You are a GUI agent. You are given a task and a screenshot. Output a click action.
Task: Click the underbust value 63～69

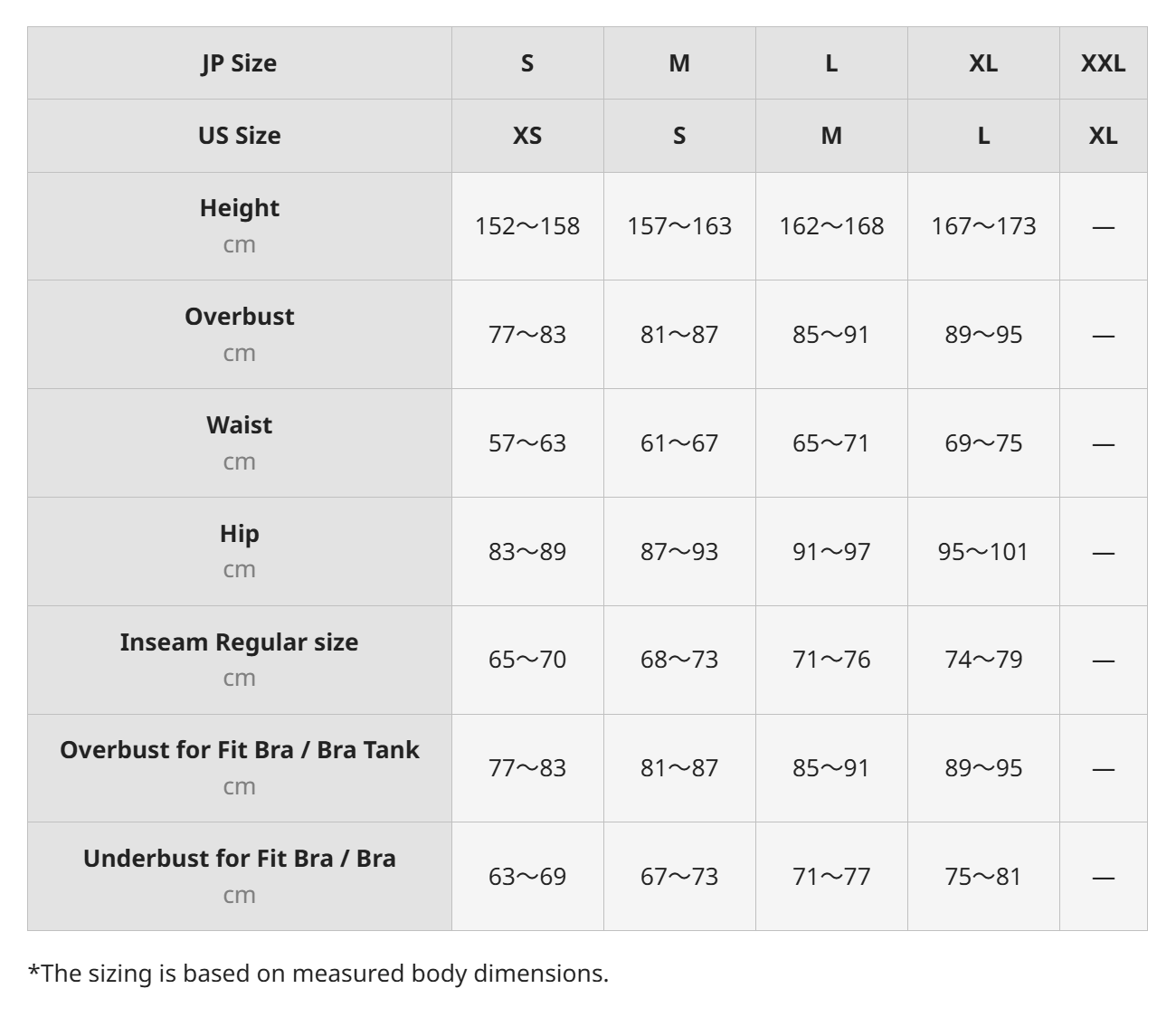(x=527, y=877)
